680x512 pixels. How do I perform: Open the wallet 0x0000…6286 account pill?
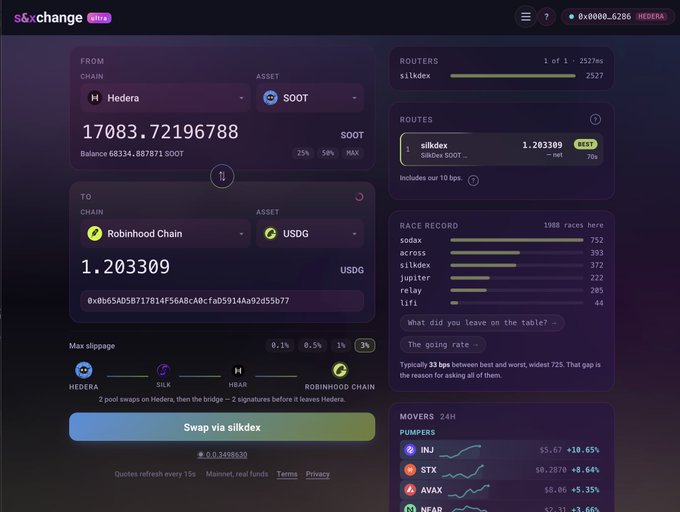pos(618,16)
